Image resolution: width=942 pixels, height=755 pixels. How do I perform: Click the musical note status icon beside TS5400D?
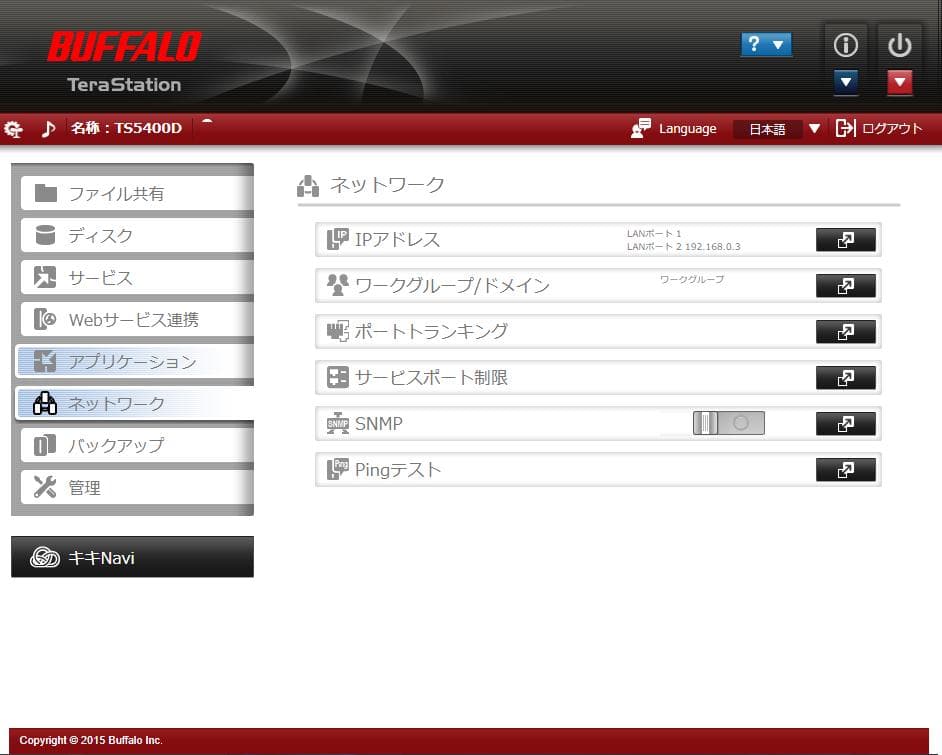click(48, 128)
